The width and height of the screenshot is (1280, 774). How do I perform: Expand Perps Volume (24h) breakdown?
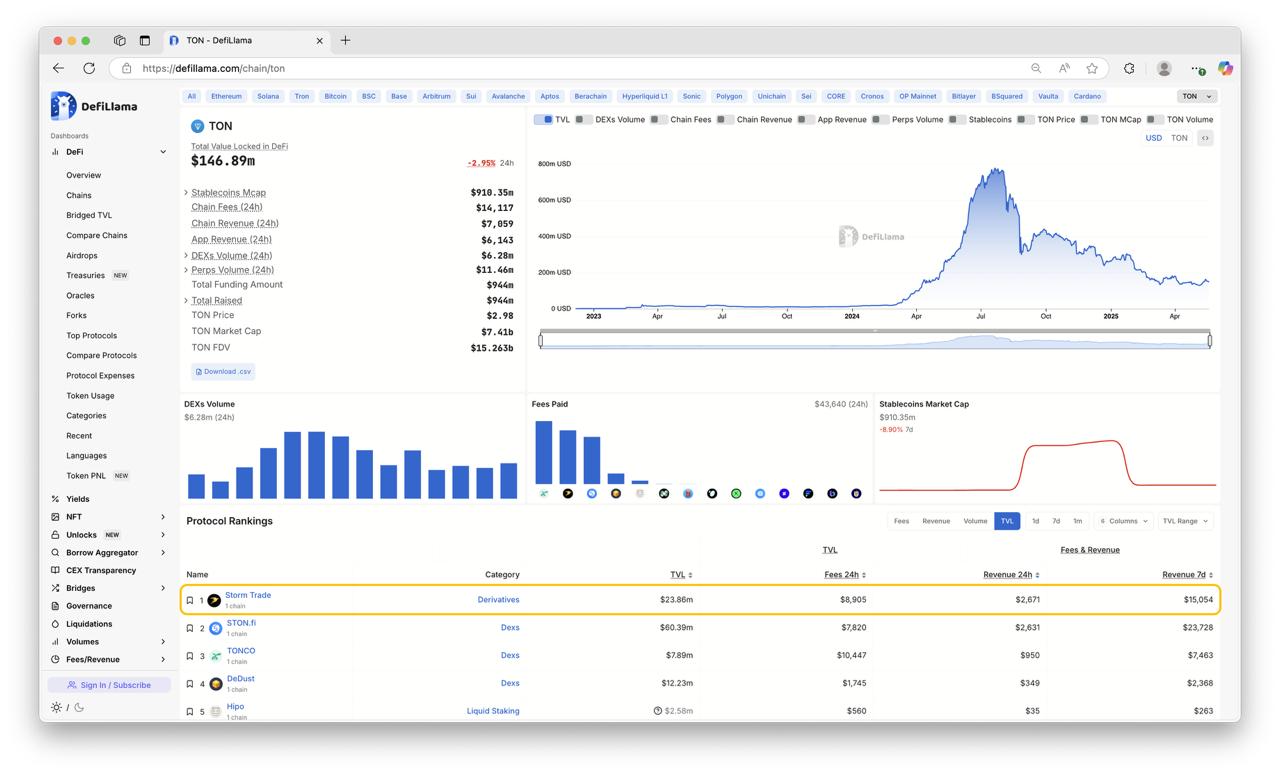tap(186, 270)
